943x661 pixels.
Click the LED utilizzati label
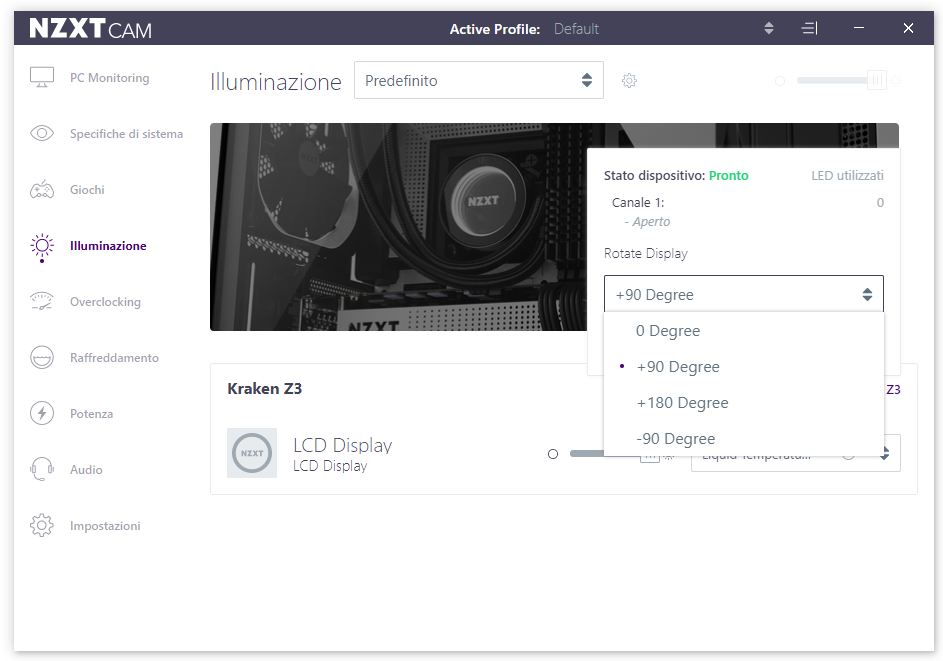[x=847, y=176]
